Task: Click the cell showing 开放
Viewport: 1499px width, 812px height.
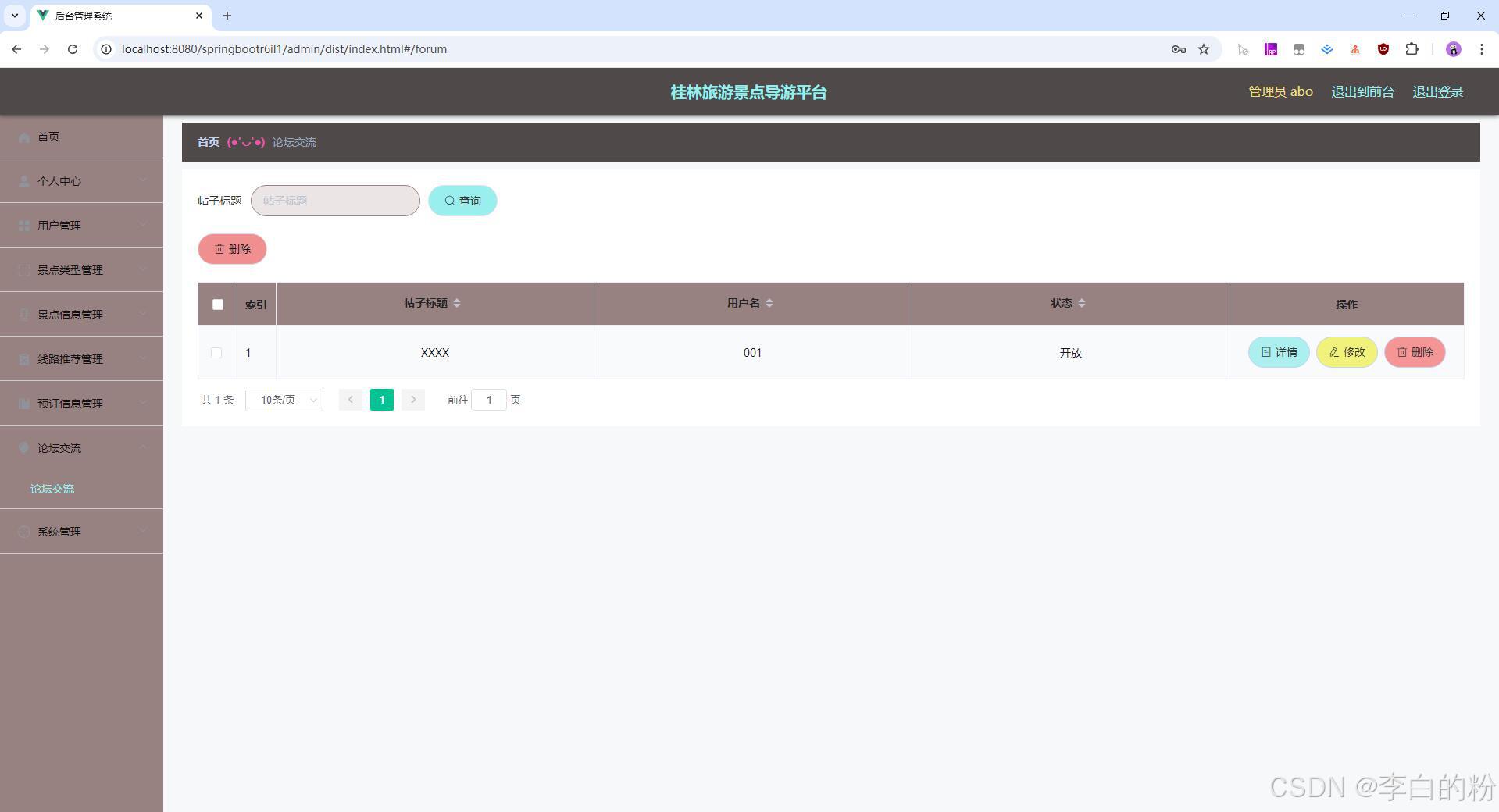Action: (1070, 353)
